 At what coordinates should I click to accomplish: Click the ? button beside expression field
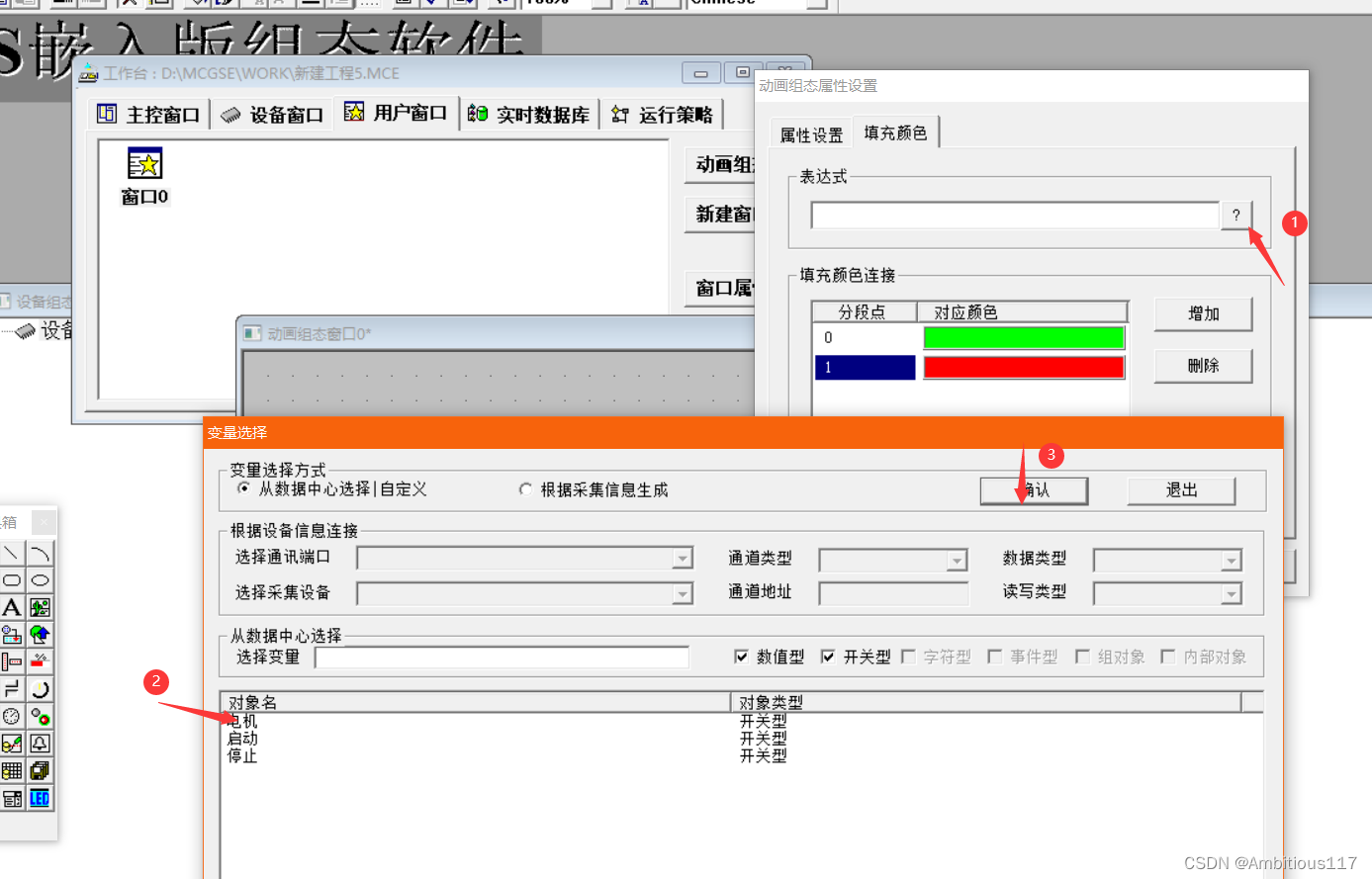1236,215
